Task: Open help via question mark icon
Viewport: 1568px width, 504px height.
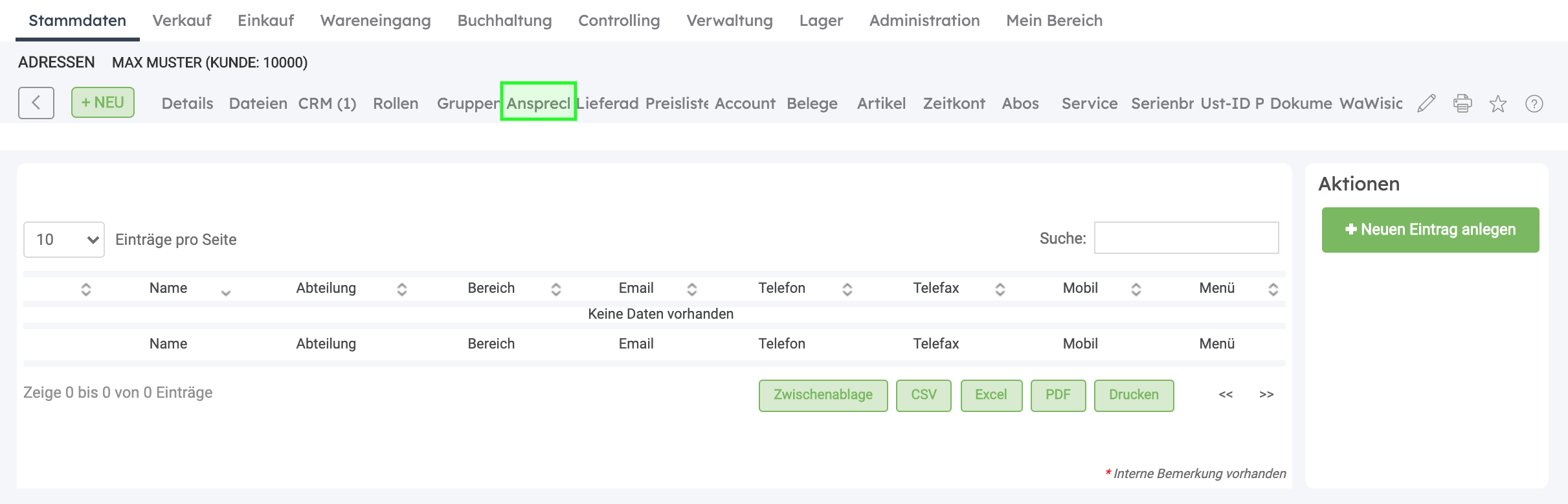Action: pos(1534,104)
